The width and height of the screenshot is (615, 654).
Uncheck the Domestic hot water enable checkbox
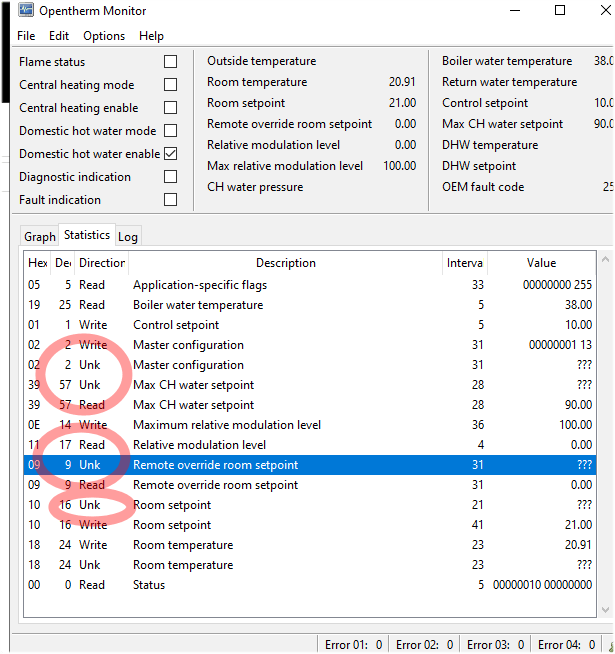tap(170, 153)
